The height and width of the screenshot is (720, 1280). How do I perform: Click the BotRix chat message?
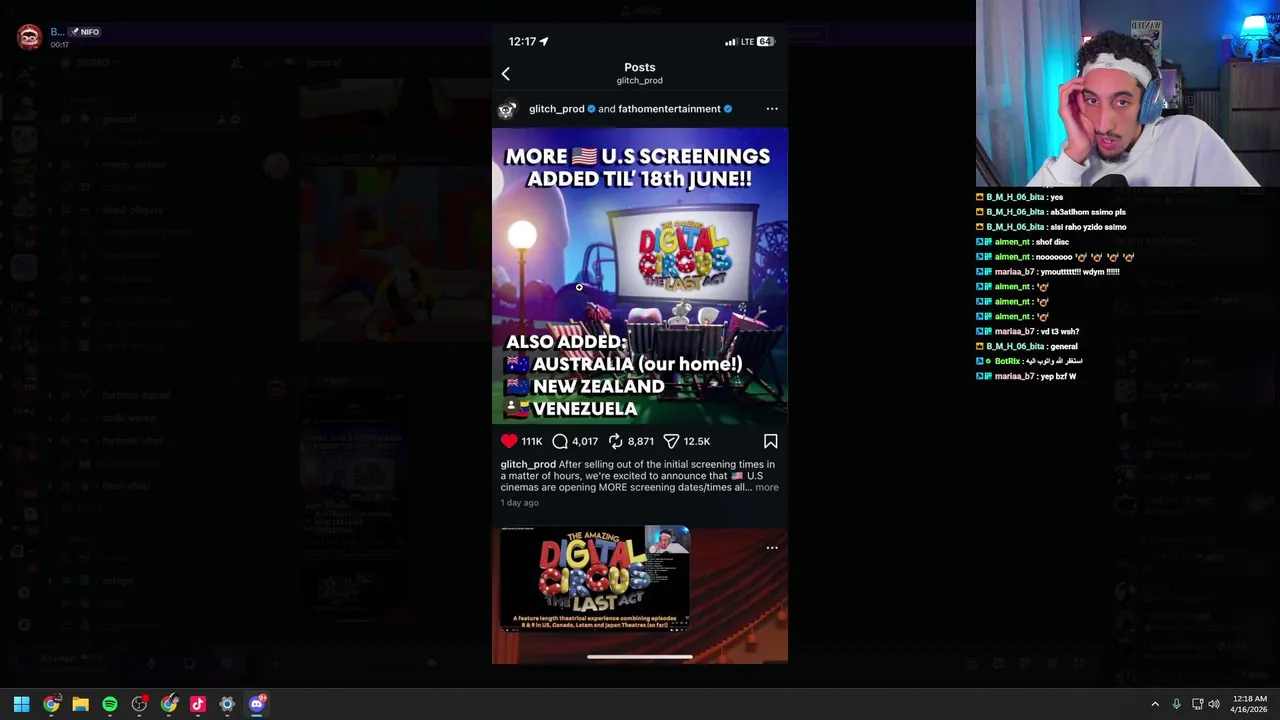(x=1030, y=361)
